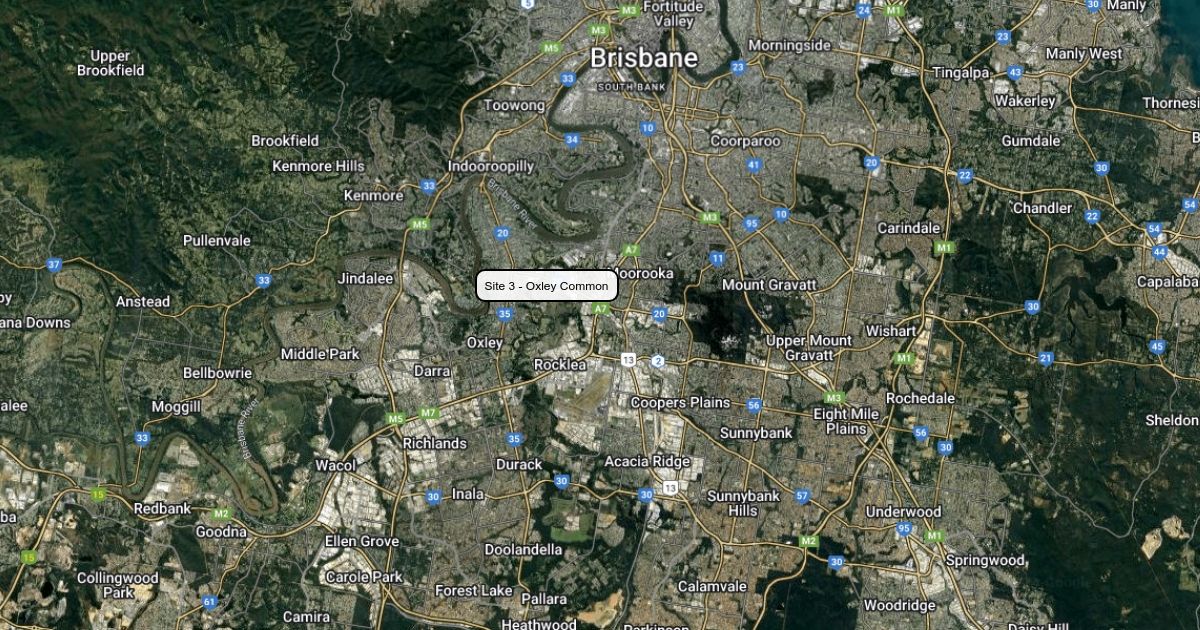This screenshot has width=1200, height=630.
Task: Click the route 43 shield near Wakerley
Action: point(1015,72)
